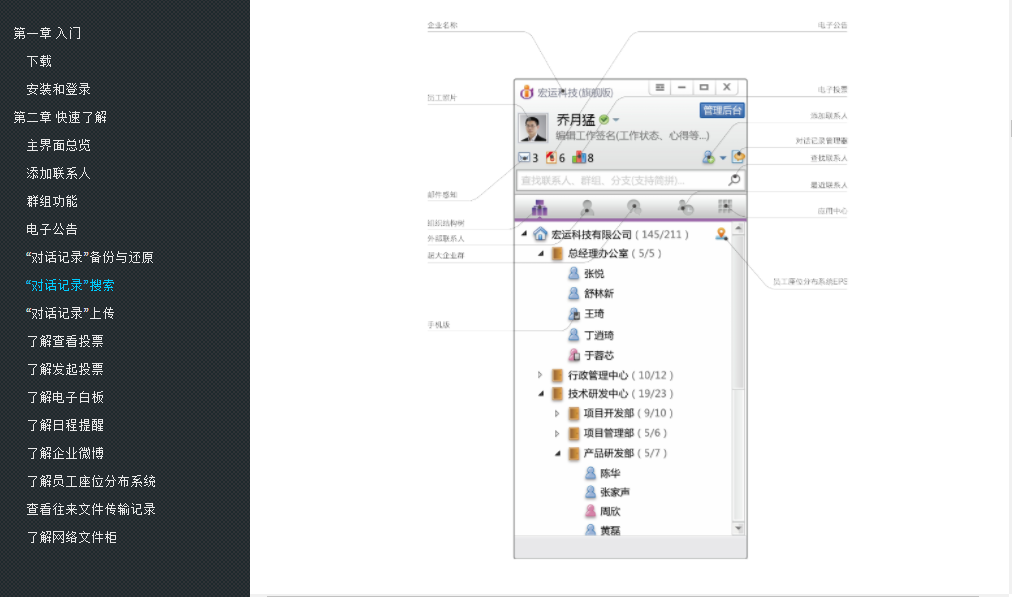Click the 宏运科技 app logo icon
Screen dimensions: 1012x597
point(527,92)
